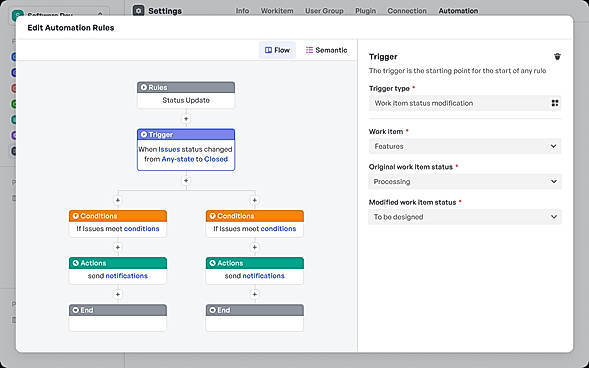Click the Rules node header icon
This screenshot has width=589, height=368.
pos(144,87)
